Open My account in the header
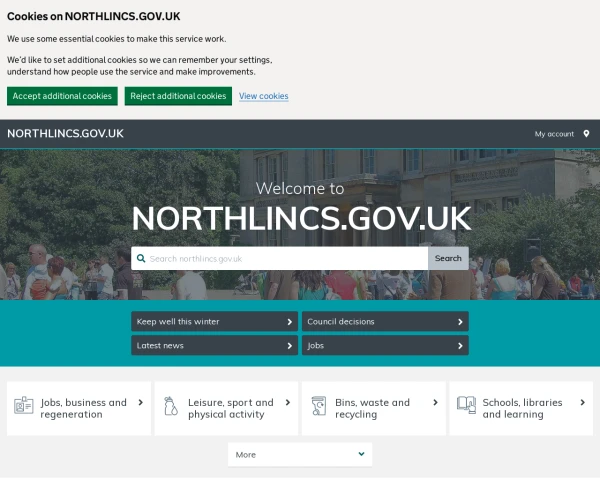This screenshot has height=480, width=600. click(x=554, y=134)
